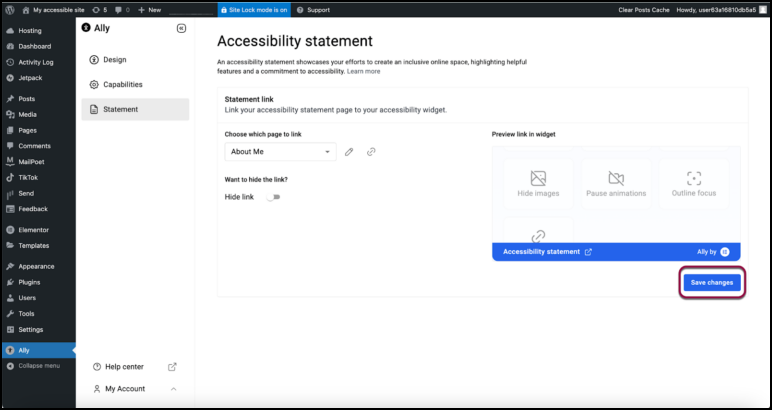The height and width of the screenshot is (410, 772).
Task: Expand the My Account chevron
Action: [x=173, y=388]
